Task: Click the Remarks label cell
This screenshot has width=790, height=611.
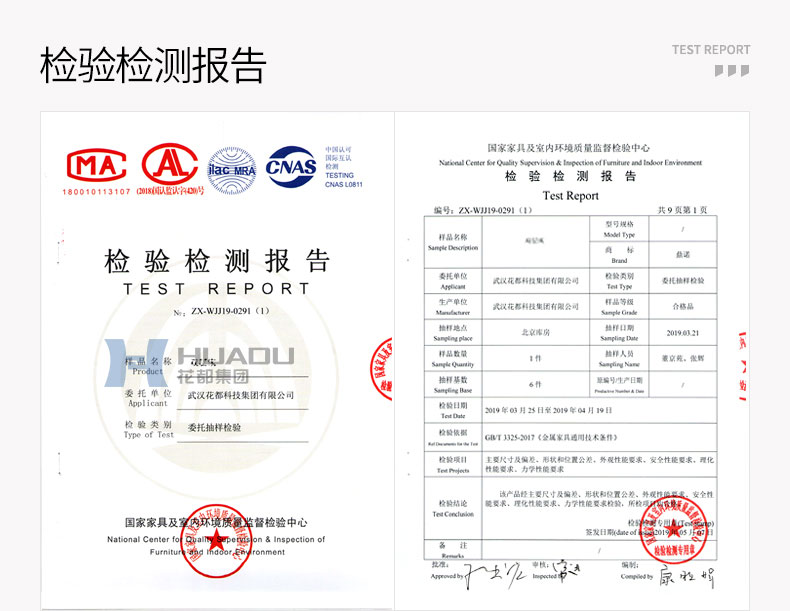Action: [453, 550]
